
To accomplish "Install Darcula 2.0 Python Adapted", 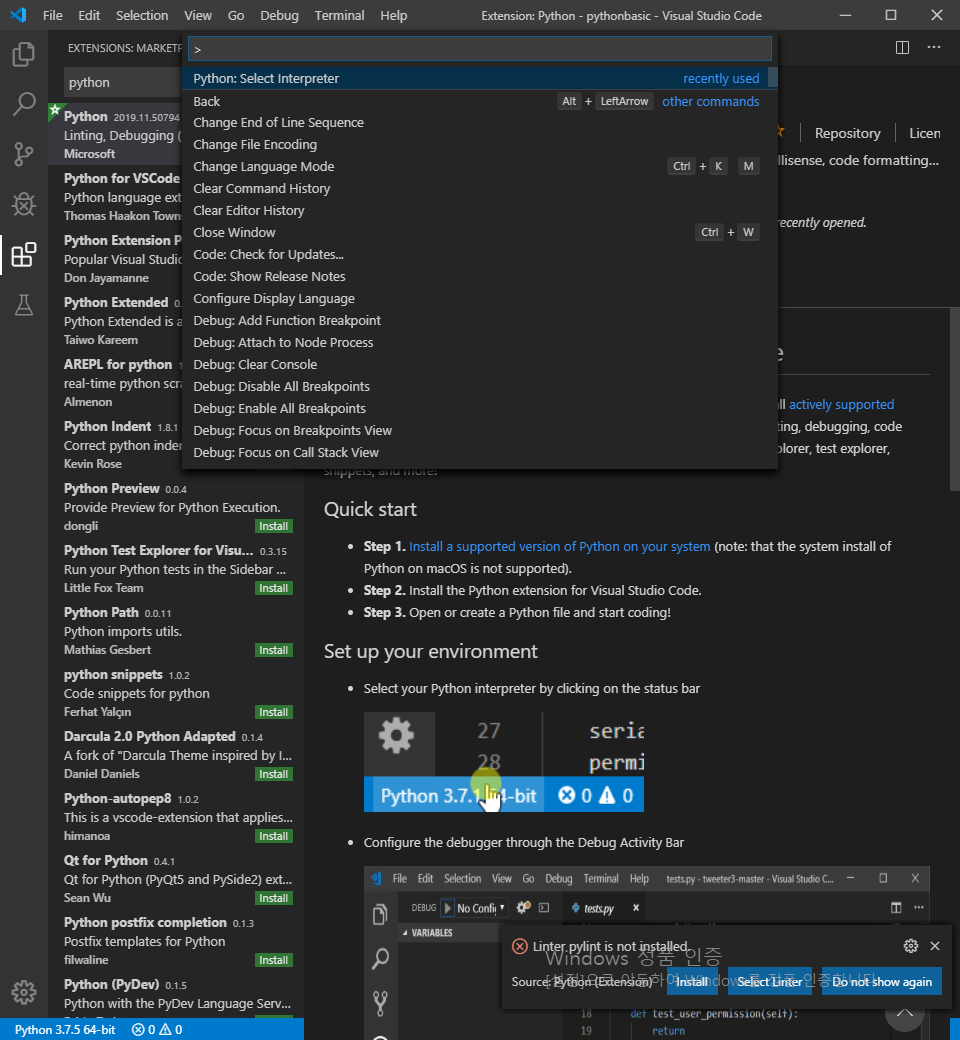I will (x=273, y=774).
